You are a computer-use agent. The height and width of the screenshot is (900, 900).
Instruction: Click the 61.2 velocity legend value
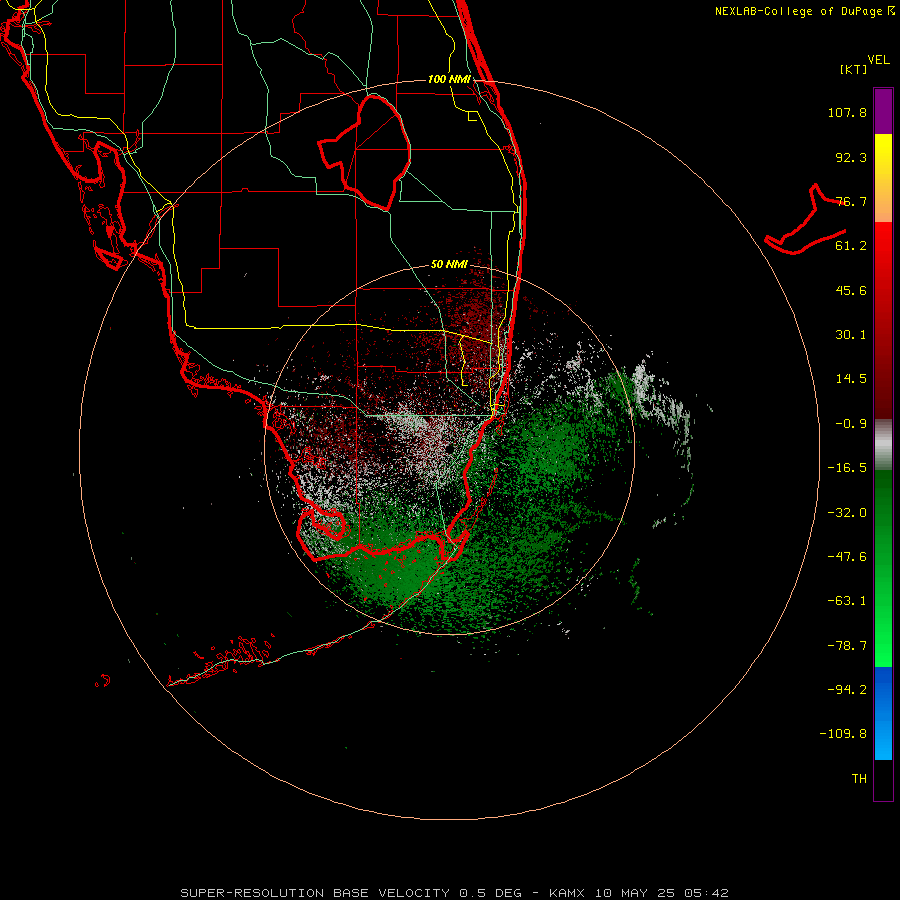coord(851,246)
